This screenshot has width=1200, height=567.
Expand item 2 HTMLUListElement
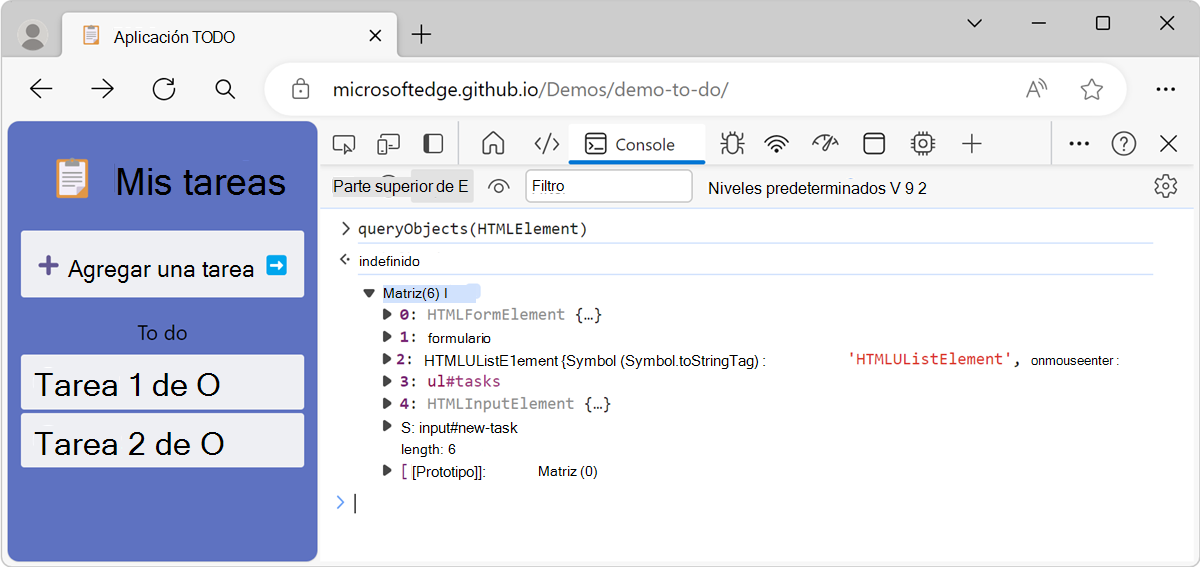388,359
